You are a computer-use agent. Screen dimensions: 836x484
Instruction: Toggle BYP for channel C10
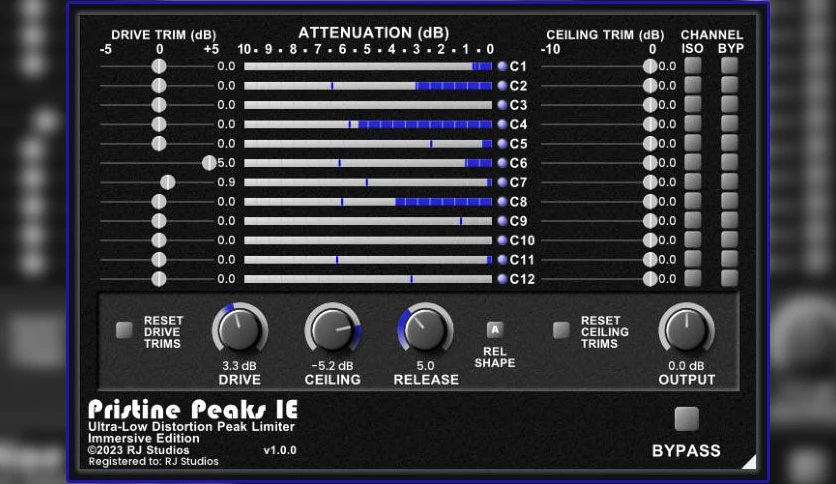point(729,240)
